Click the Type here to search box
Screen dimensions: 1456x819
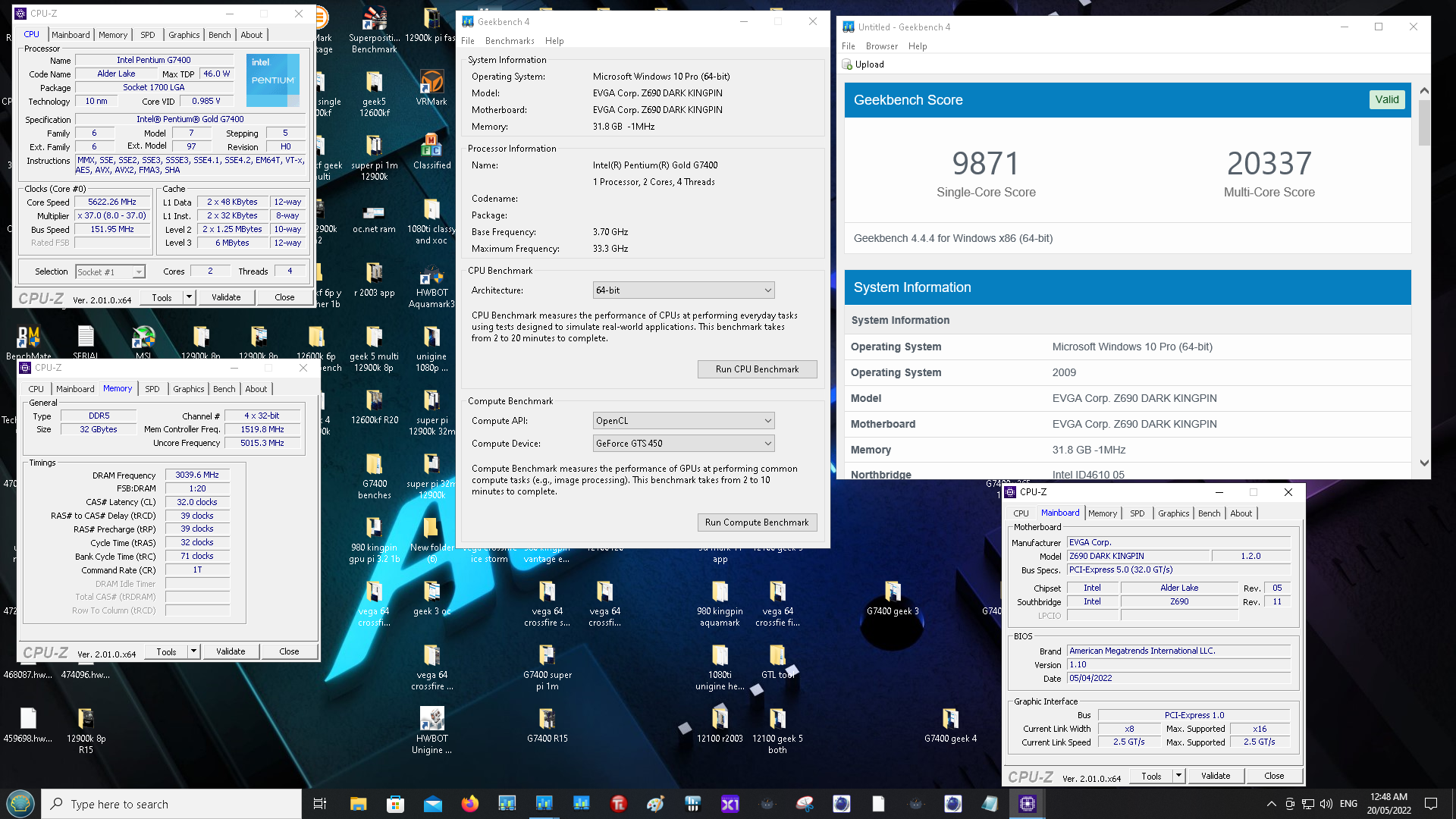coord(171,804)
